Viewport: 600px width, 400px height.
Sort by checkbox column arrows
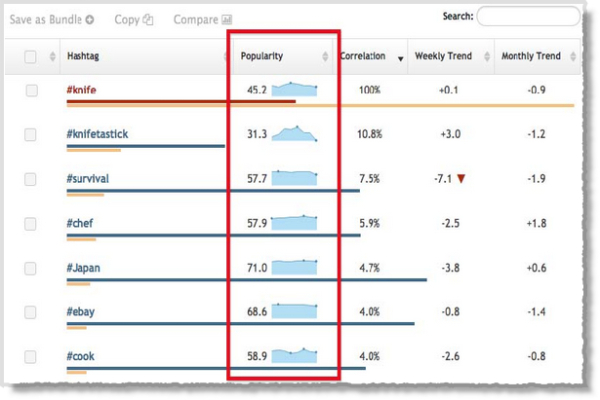(x=52, y=57)
